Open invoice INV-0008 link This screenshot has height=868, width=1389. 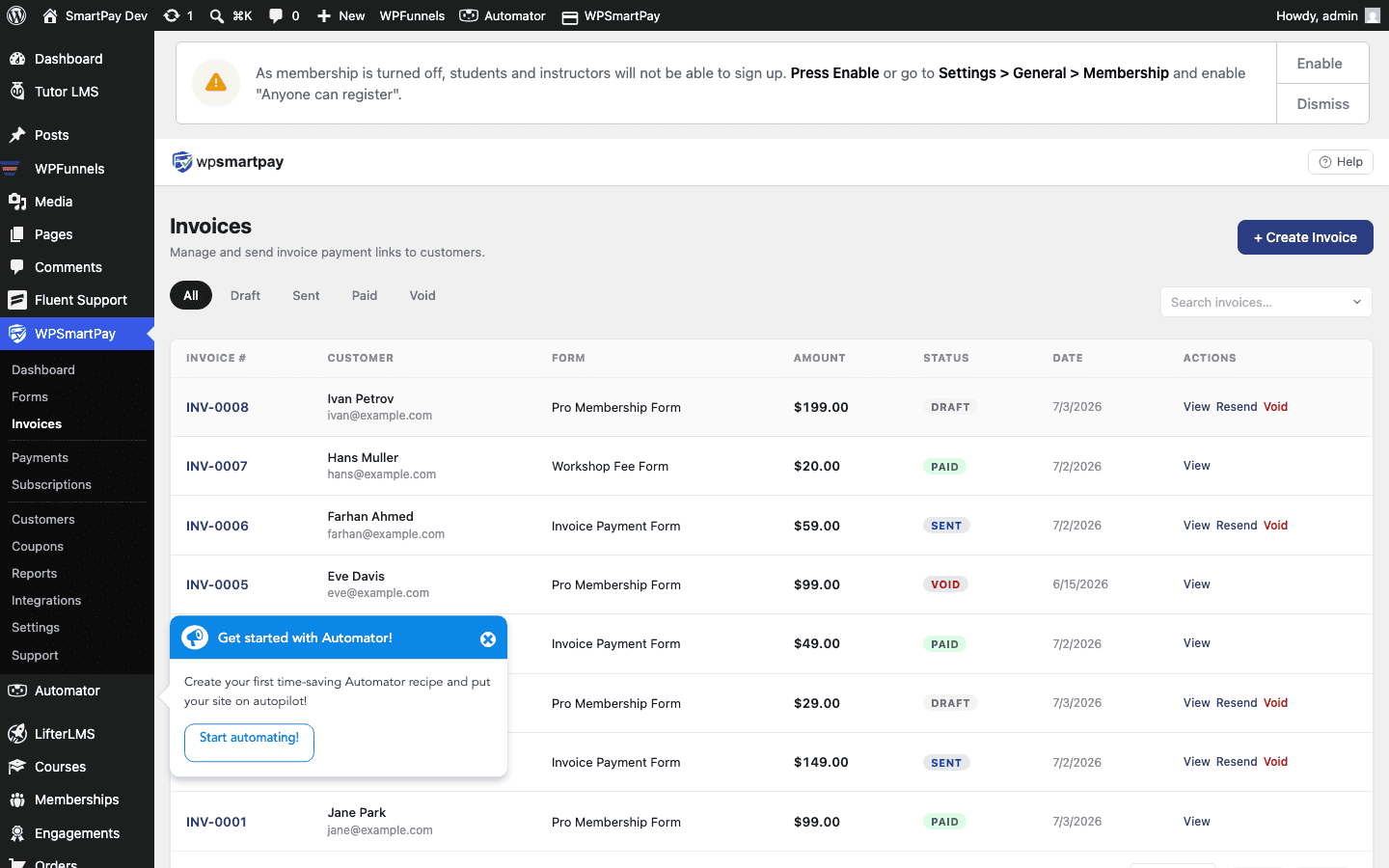point(217,407)
